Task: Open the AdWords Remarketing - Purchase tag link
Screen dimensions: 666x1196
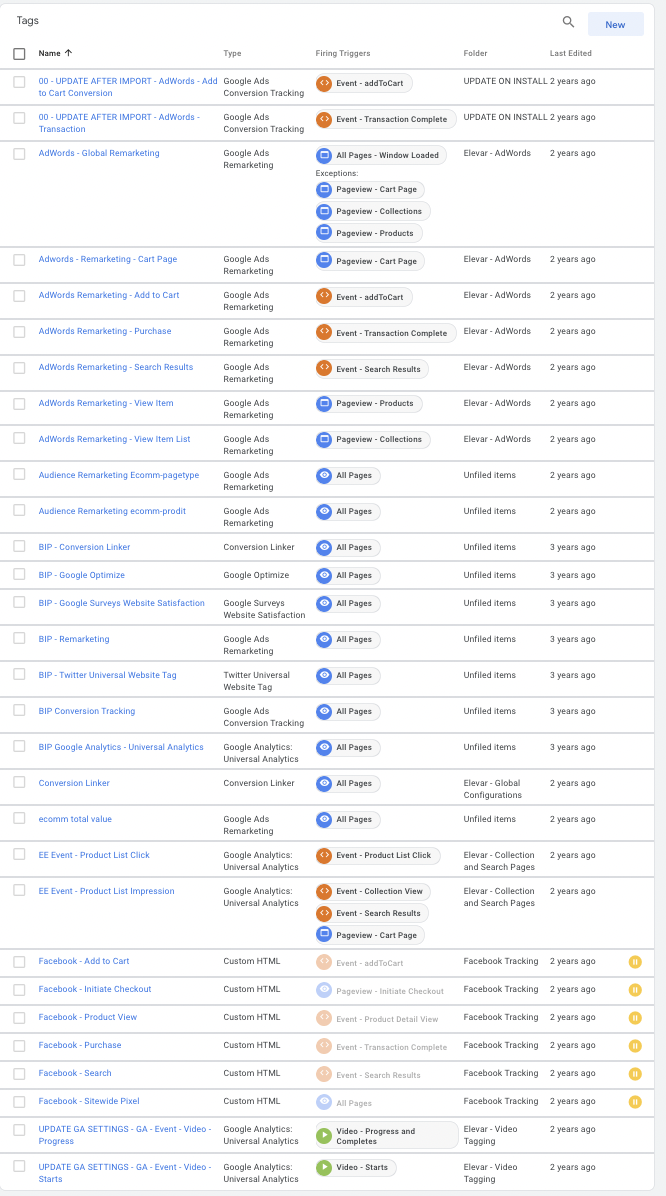Action: tap(105, 331)
